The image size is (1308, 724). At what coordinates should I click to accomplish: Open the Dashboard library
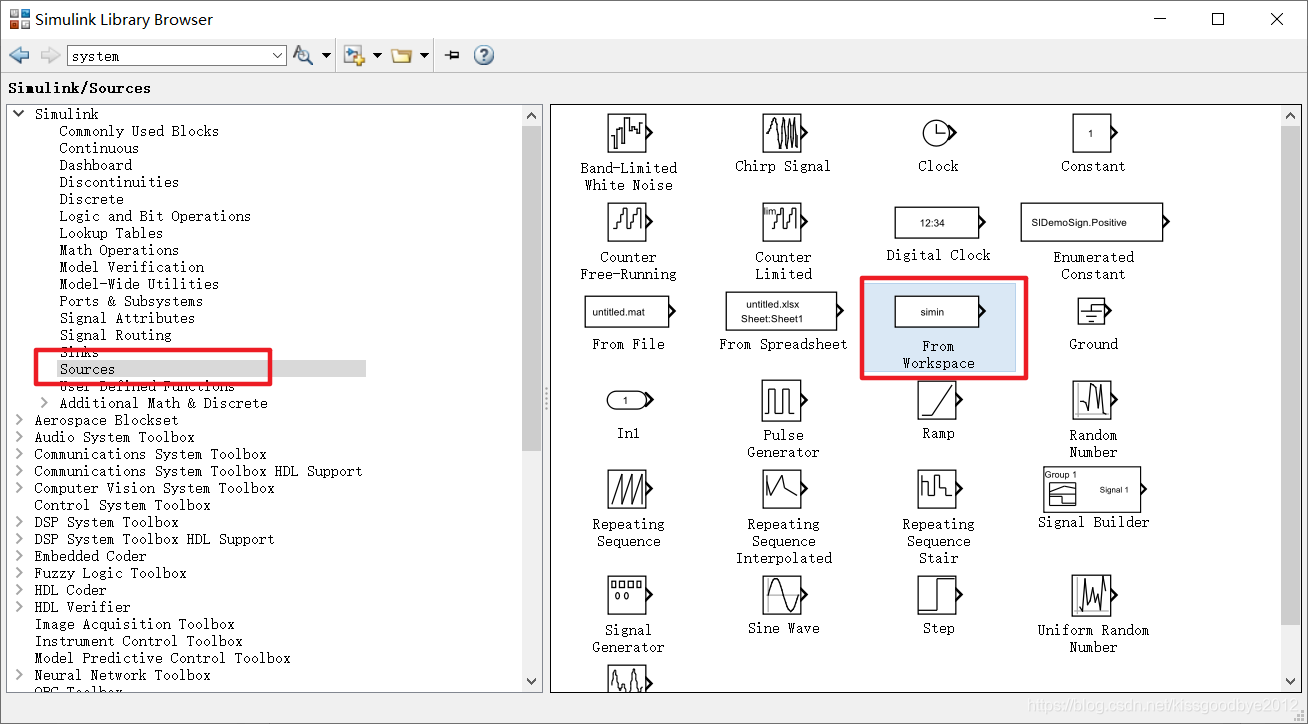[95, 165]
